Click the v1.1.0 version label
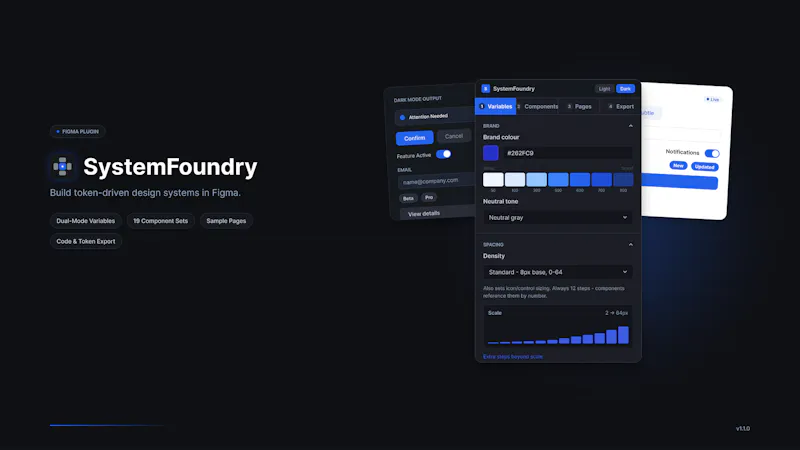 (x=743, y=429)
